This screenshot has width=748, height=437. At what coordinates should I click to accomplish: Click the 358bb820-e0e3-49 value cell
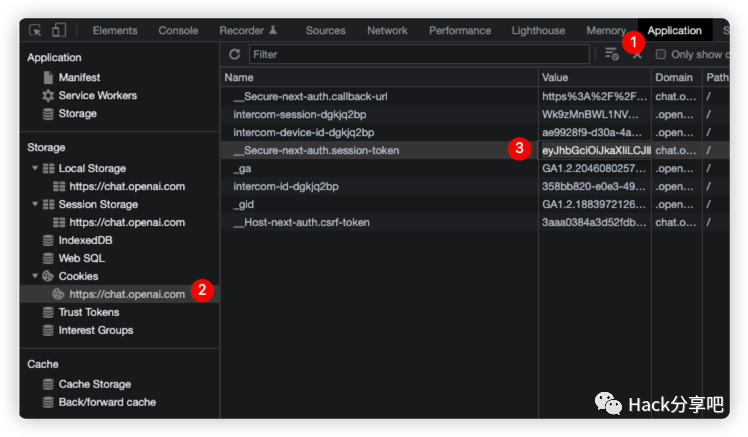[595, 187]
